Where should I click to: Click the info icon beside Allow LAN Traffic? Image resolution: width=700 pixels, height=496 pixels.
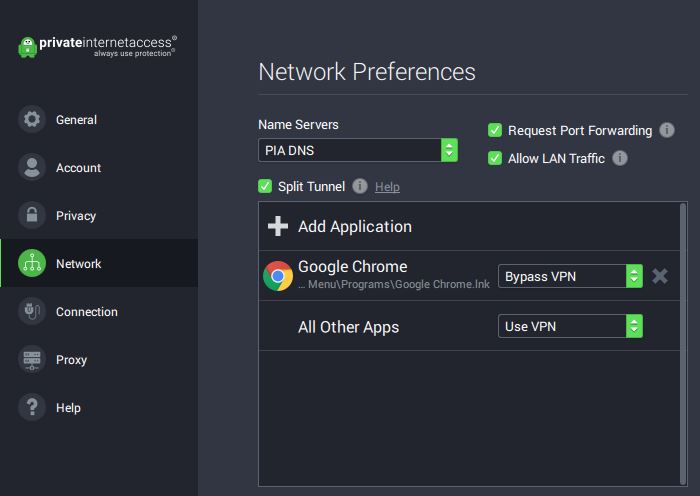[620, 158]
